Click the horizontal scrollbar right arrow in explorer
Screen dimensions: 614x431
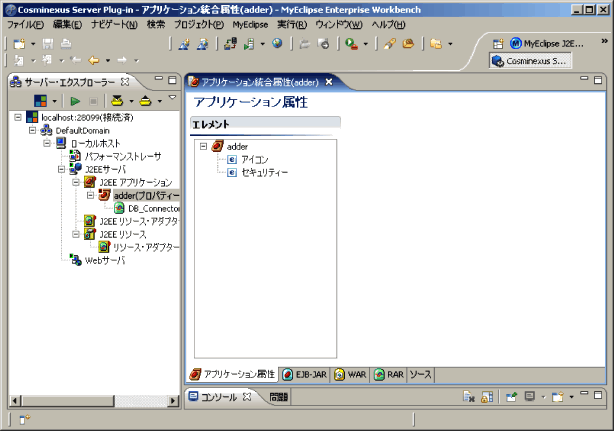tap(173, 400)
